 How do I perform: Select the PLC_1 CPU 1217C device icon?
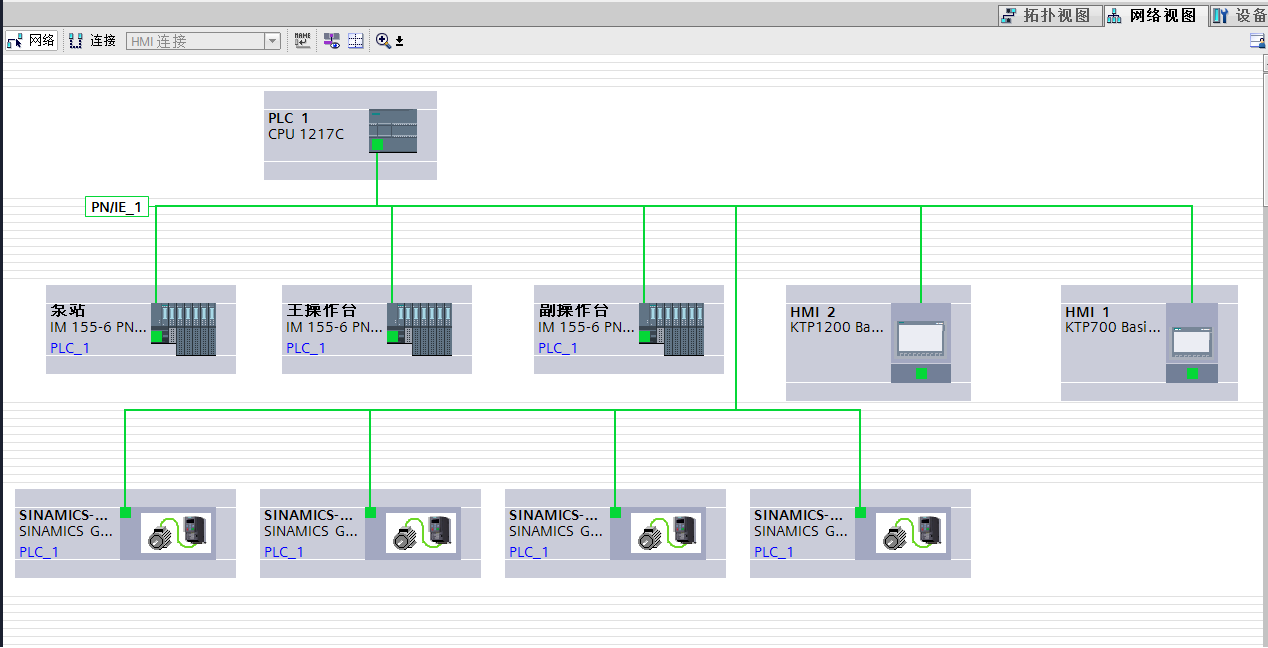393,130
